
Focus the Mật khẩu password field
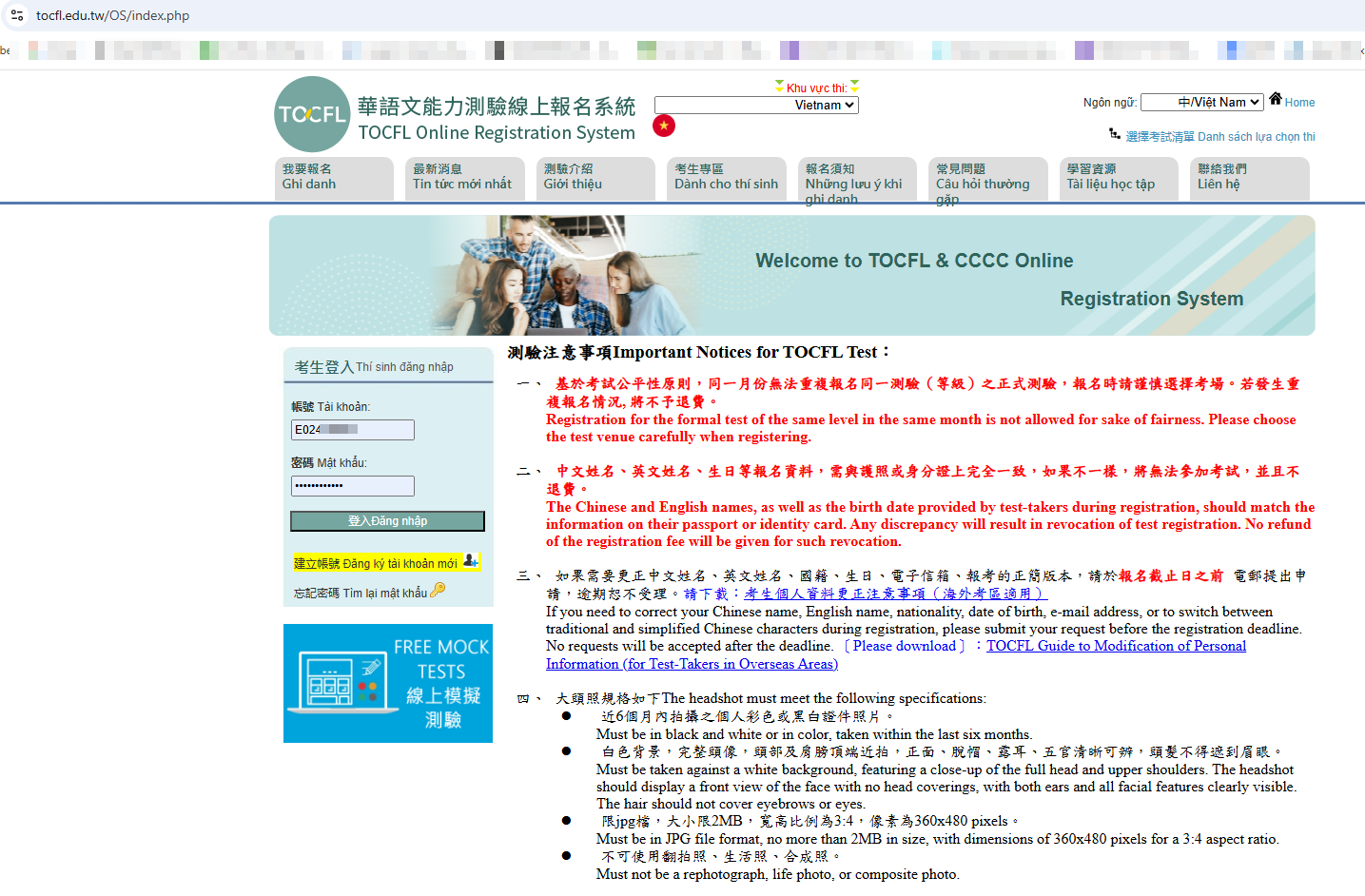(353, 486)
